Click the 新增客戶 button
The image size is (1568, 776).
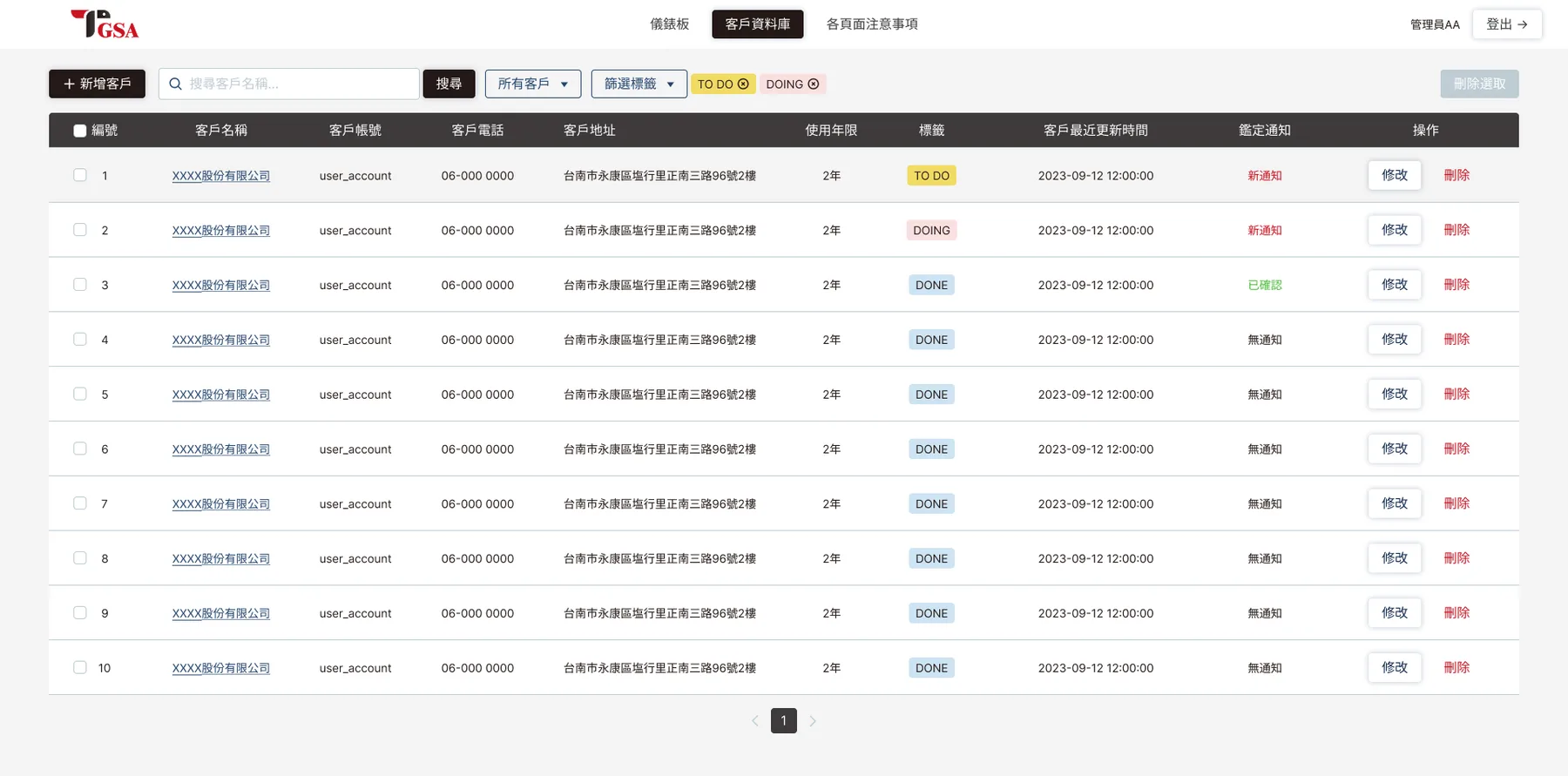tap(97, 84)
